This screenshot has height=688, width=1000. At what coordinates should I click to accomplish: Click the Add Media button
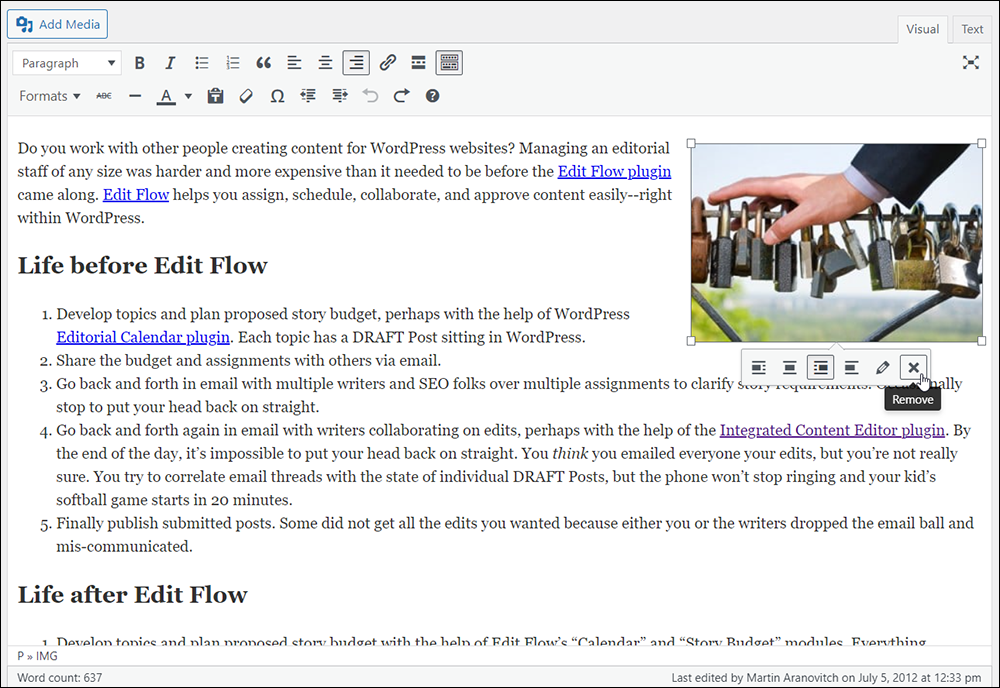57,24
